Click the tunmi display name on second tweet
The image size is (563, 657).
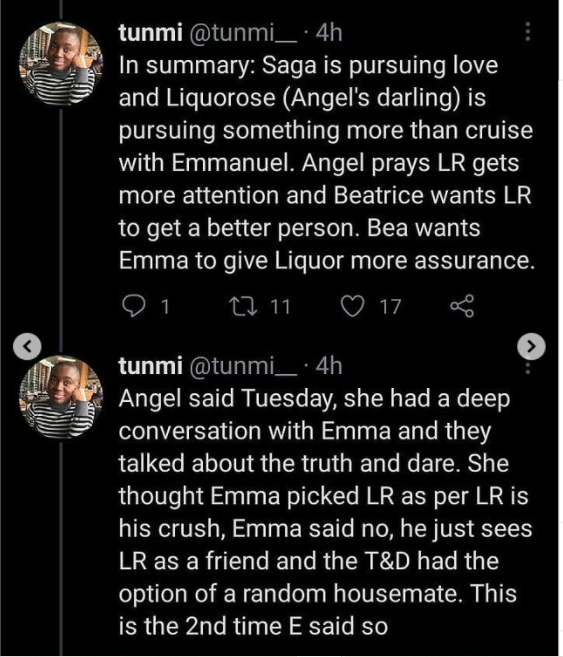(x=150, y=366)
